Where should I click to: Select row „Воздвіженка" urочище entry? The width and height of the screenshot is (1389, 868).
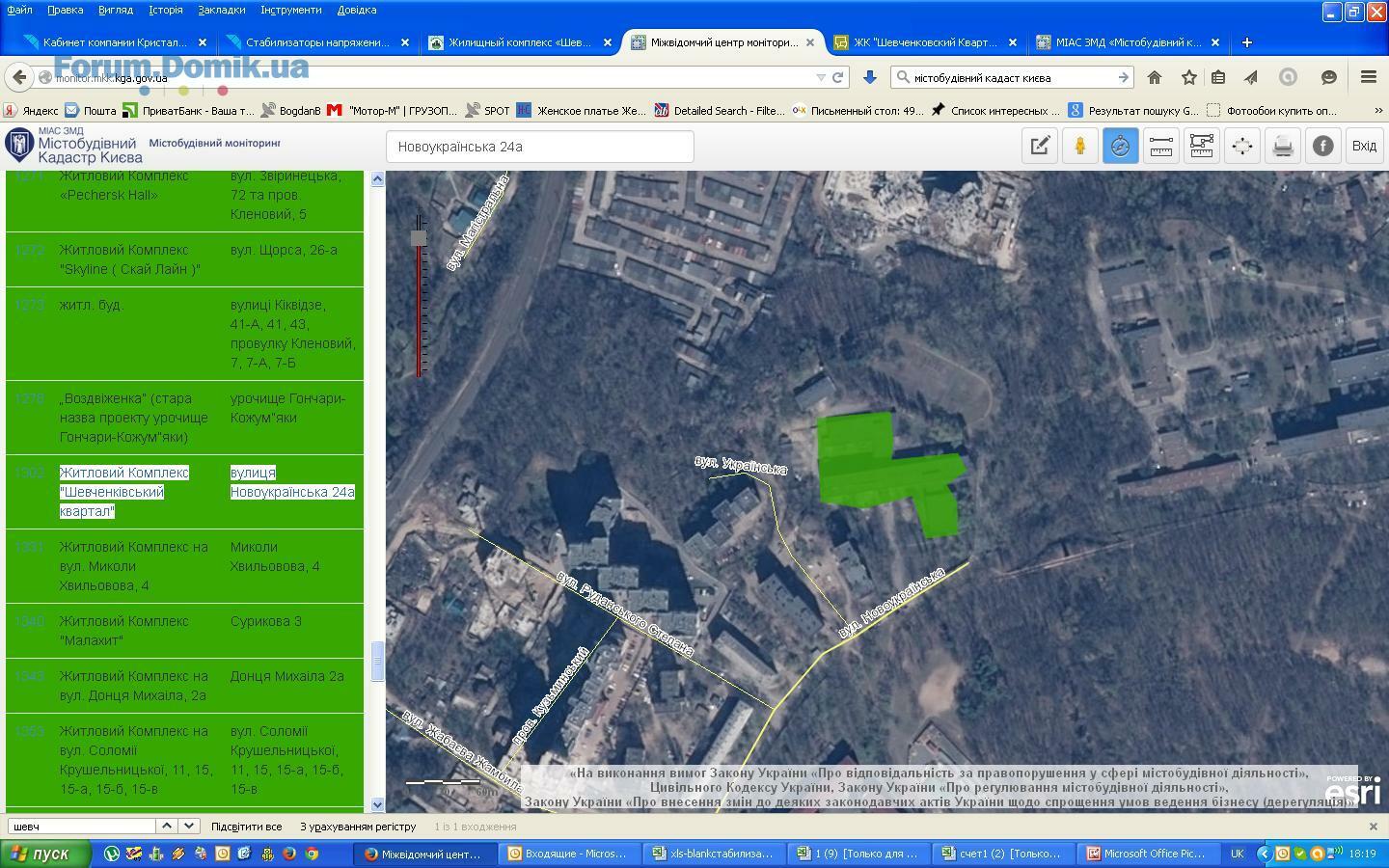point(184,418)
